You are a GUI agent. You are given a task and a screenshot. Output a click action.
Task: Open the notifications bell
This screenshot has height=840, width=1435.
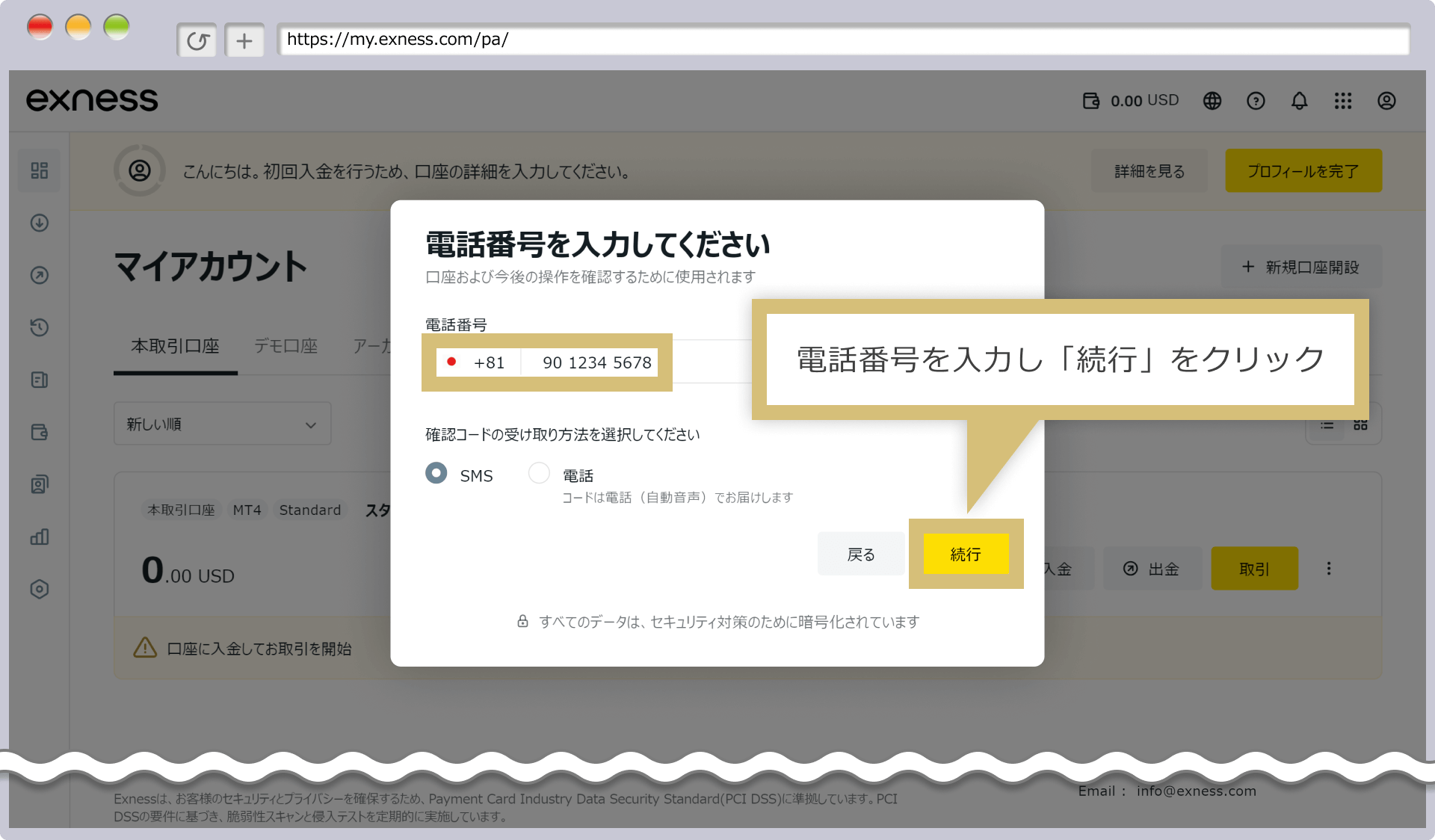pos(1300,101)
